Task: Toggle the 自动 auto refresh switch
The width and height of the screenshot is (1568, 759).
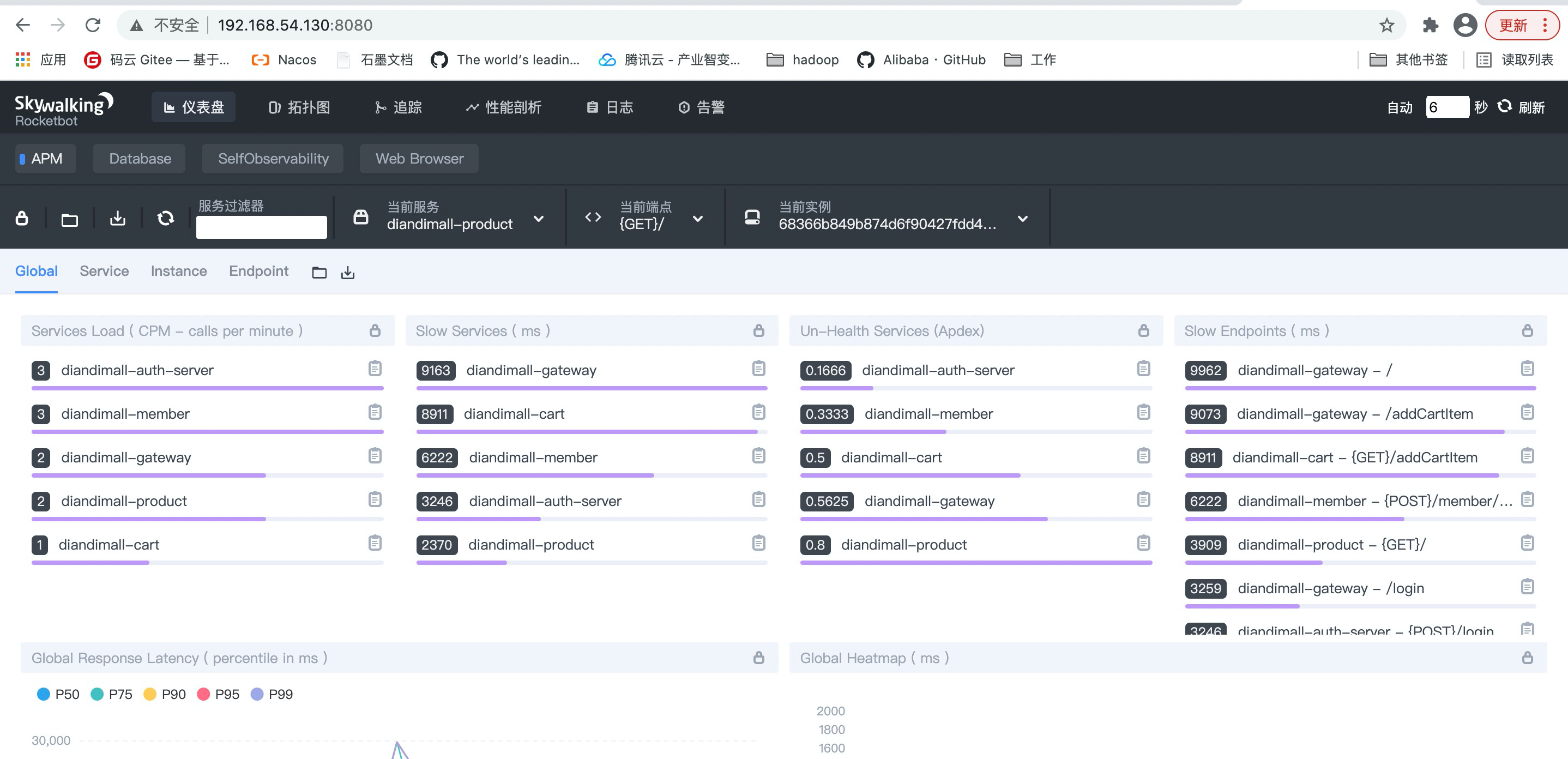Action: pyautogui.click(x=1400, y=108)
